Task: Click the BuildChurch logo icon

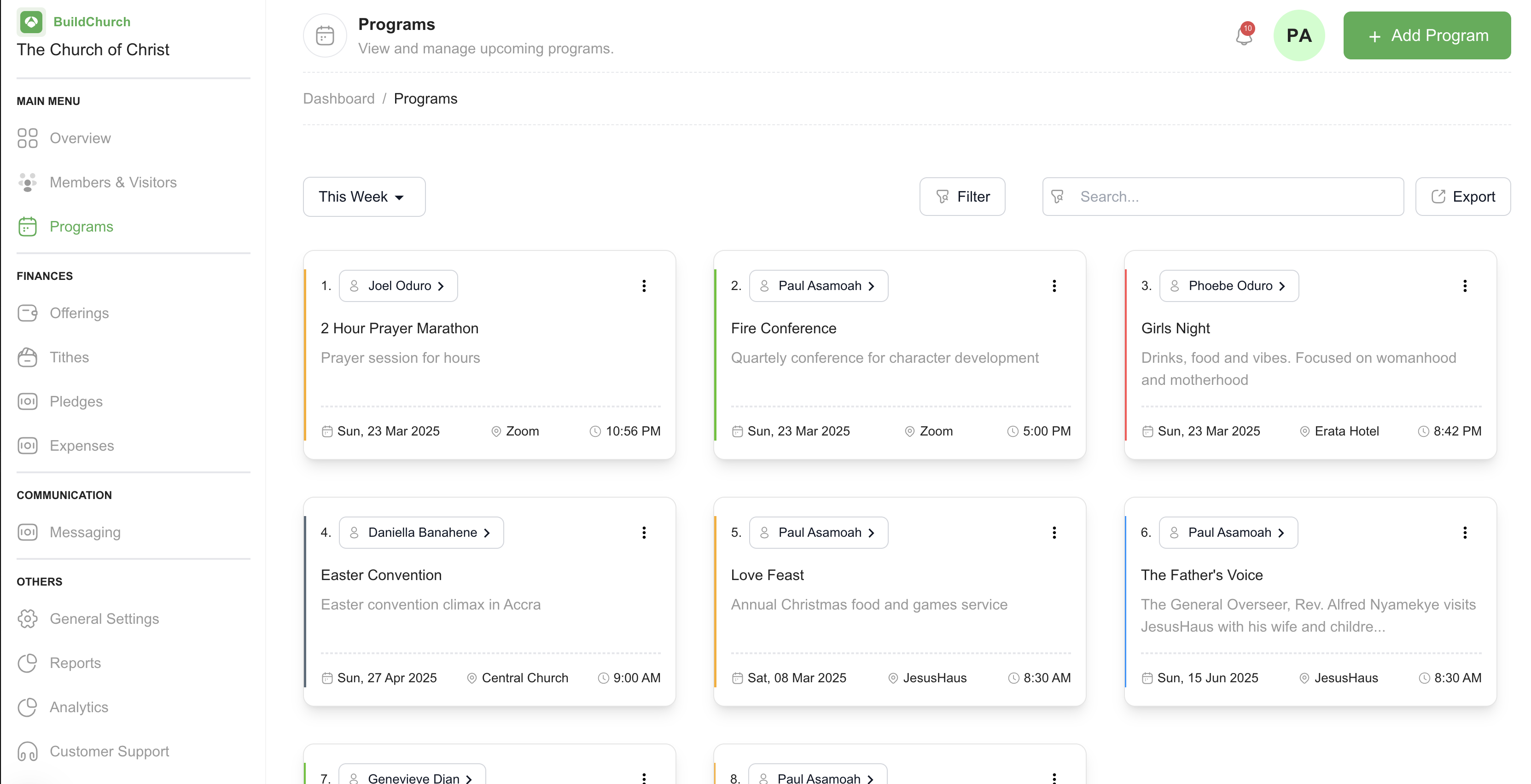Action: 31,22
